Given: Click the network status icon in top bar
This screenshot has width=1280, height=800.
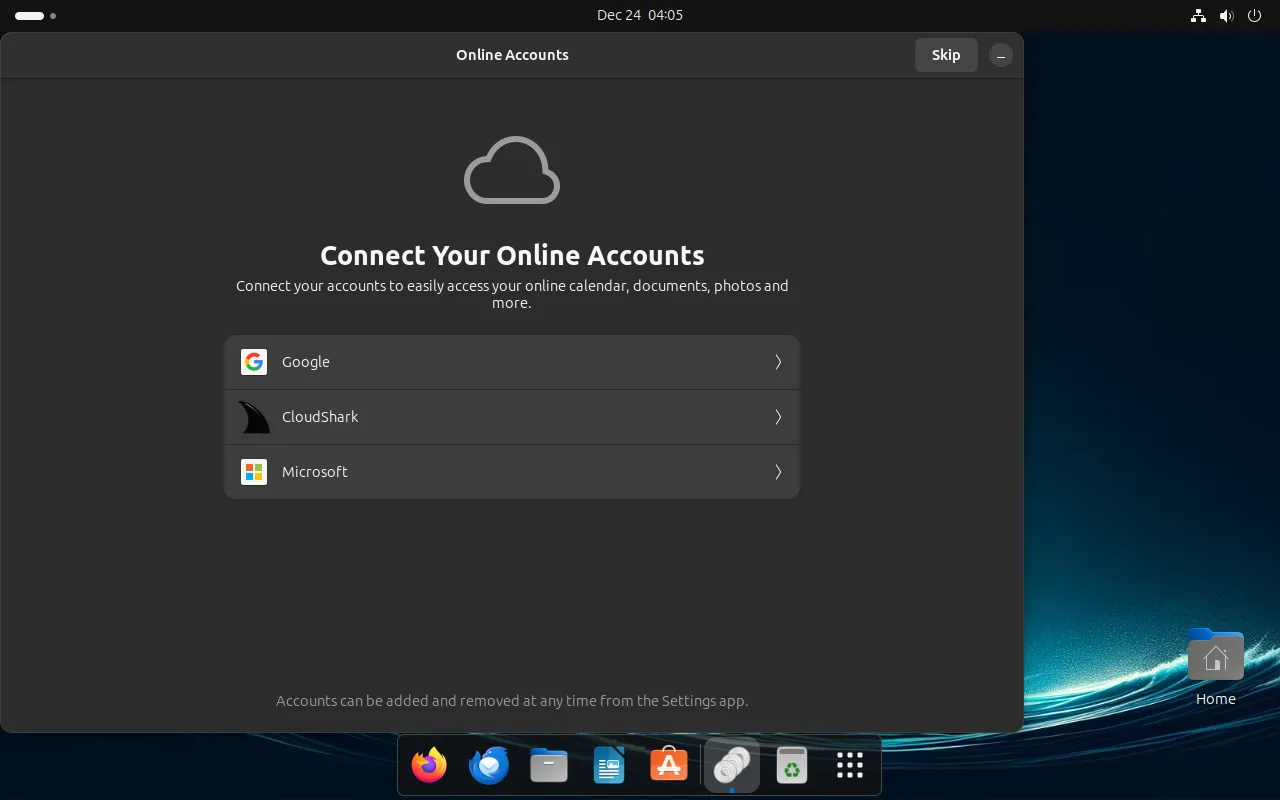Looking at the screenshot, I should [1198, 16].
